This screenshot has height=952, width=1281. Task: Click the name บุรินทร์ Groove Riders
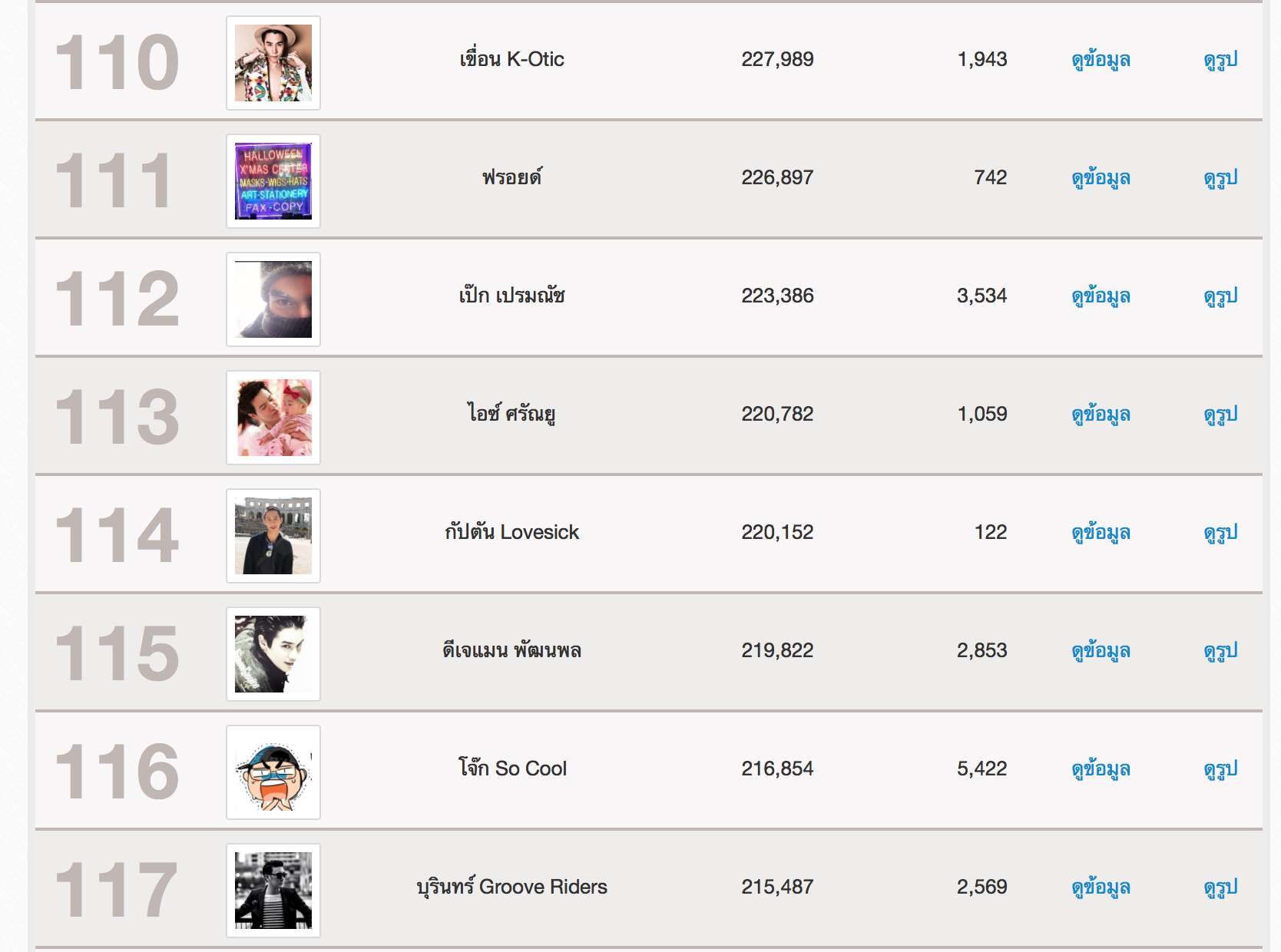(x=511, y=888)
